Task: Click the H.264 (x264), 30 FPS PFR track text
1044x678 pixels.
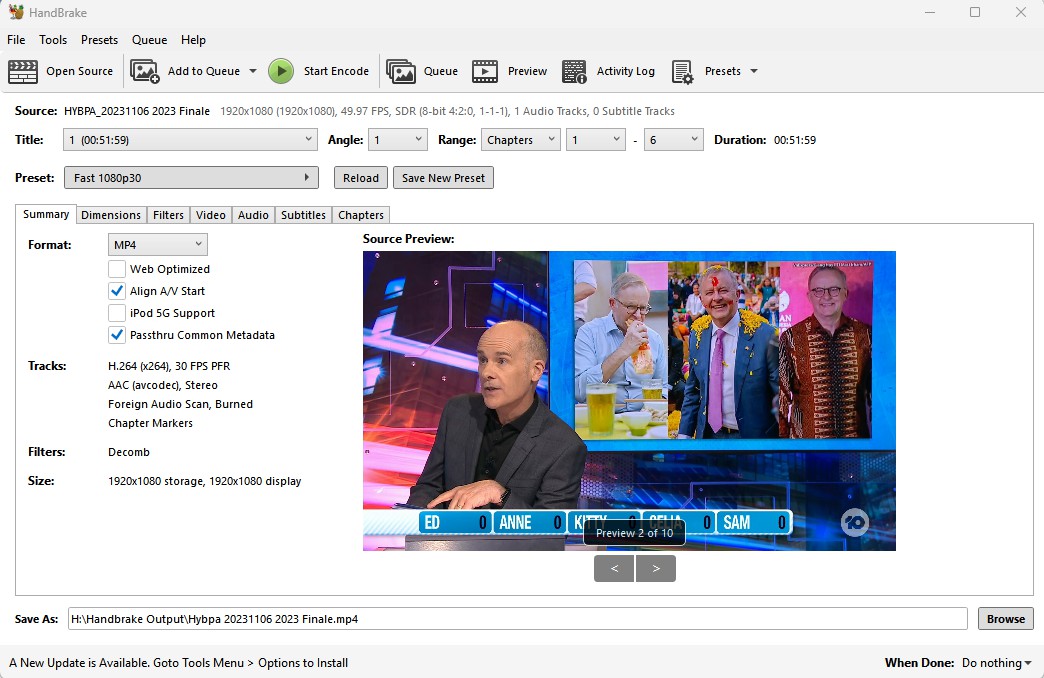Action: click(x=169, y=366)
